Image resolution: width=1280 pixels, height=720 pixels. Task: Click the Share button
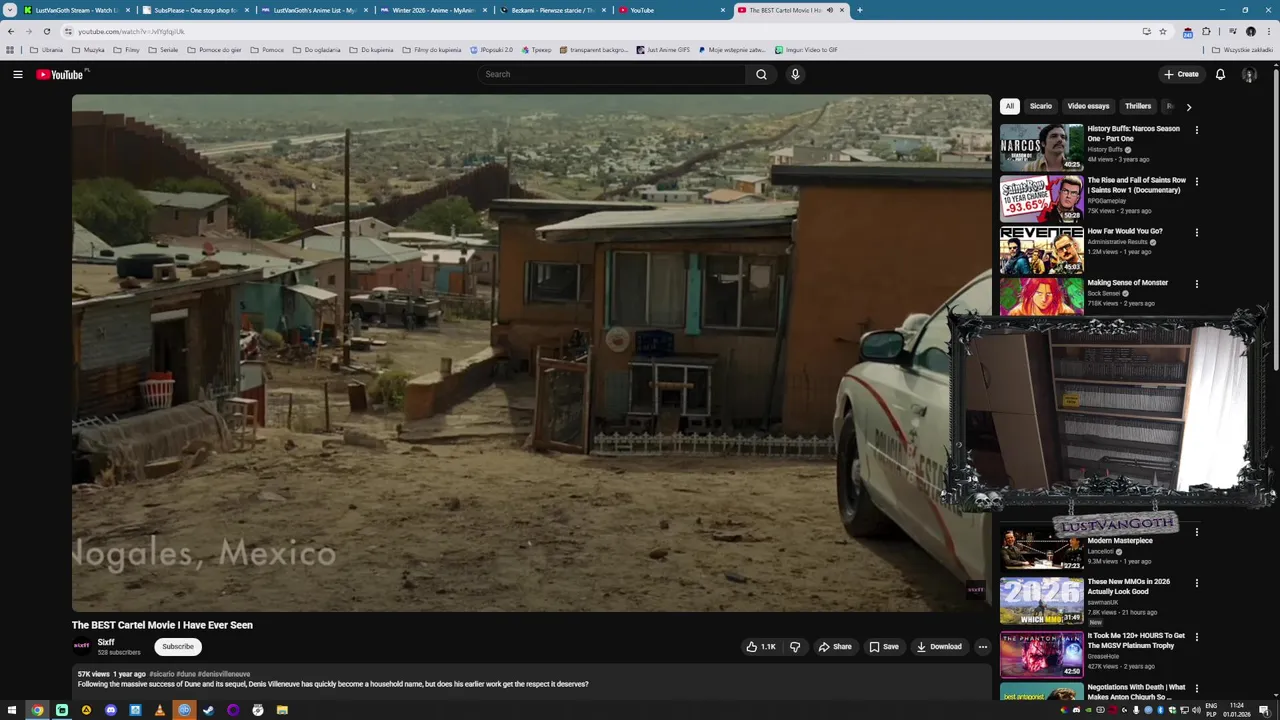[x=835, y=647]
